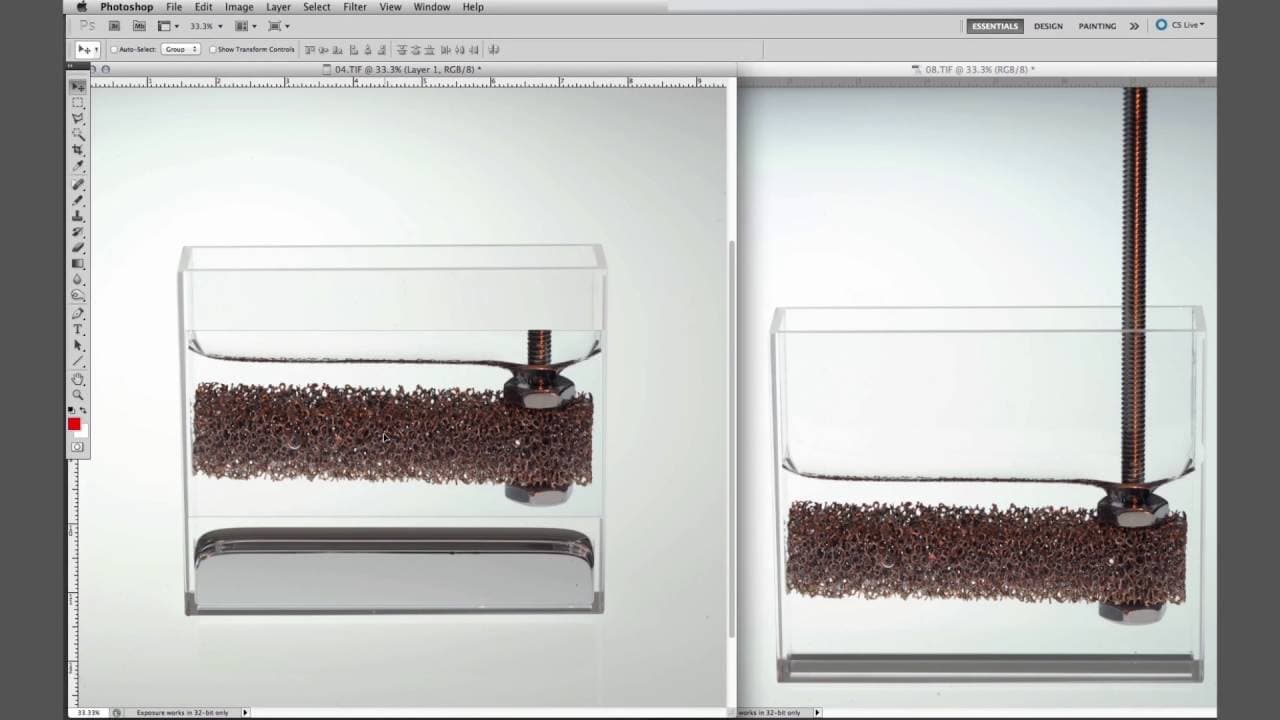This screenshot has height=720, width=1280.
Task: Open the Move tool preset picker
Action: [88, 49]
